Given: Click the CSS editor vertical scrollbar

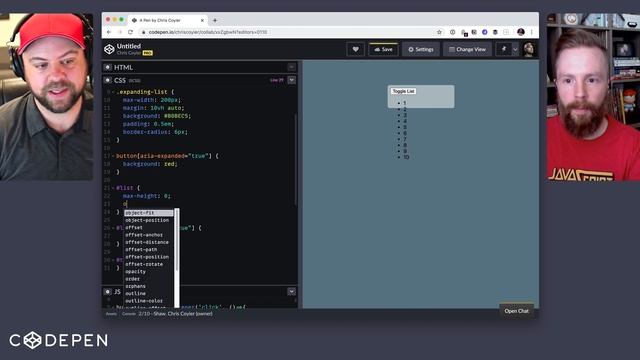Looking at the screenshot, I should tap(296, 159).
